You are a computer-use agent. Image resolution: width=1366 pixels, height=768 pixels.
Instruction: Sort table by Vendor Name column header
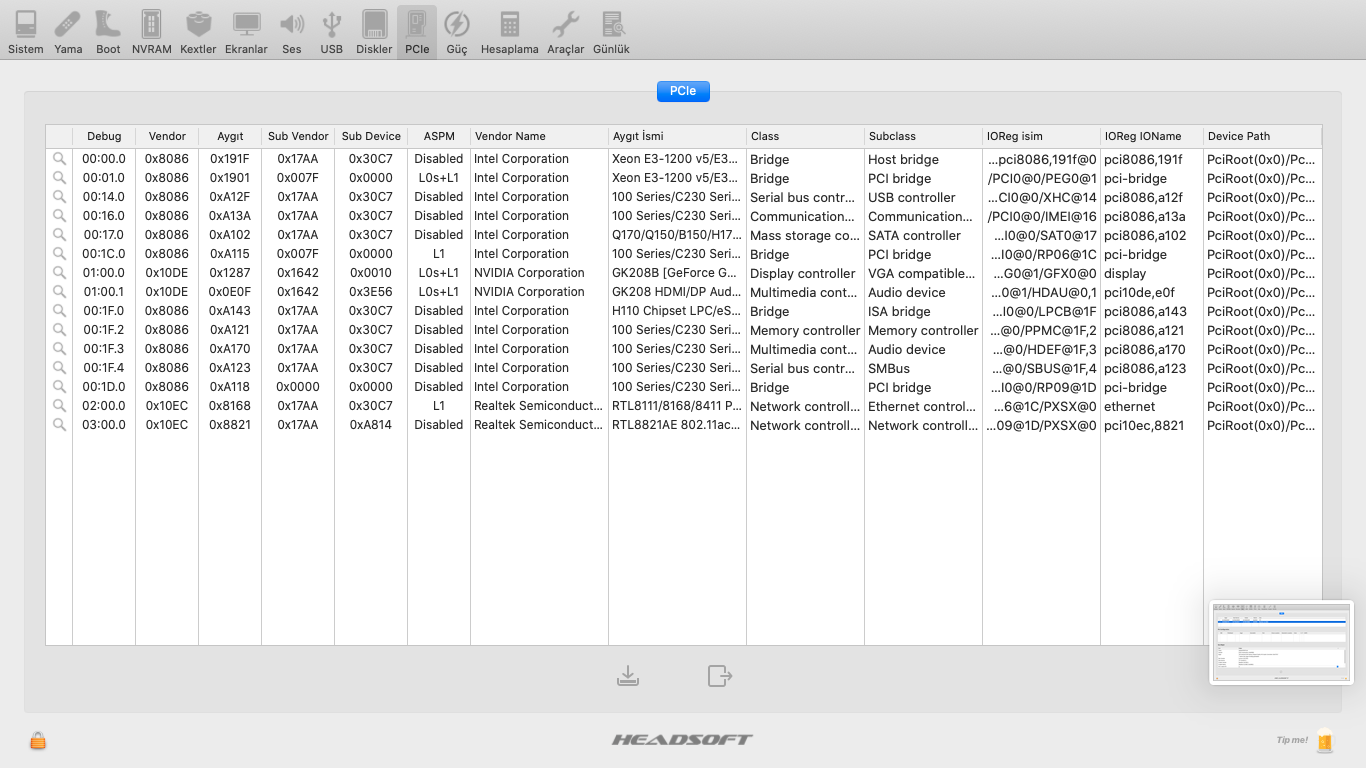tap(538, 136)
